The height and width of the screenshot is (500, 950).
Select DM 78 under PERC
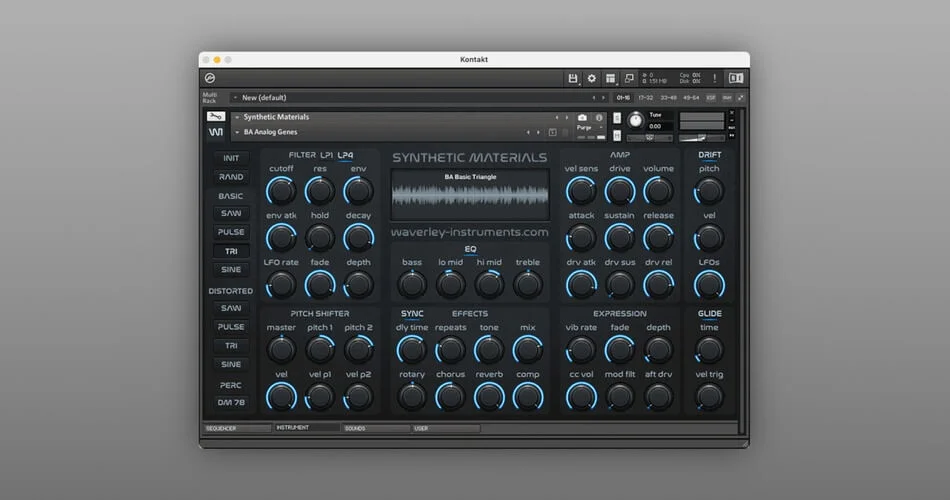point(231,402)
